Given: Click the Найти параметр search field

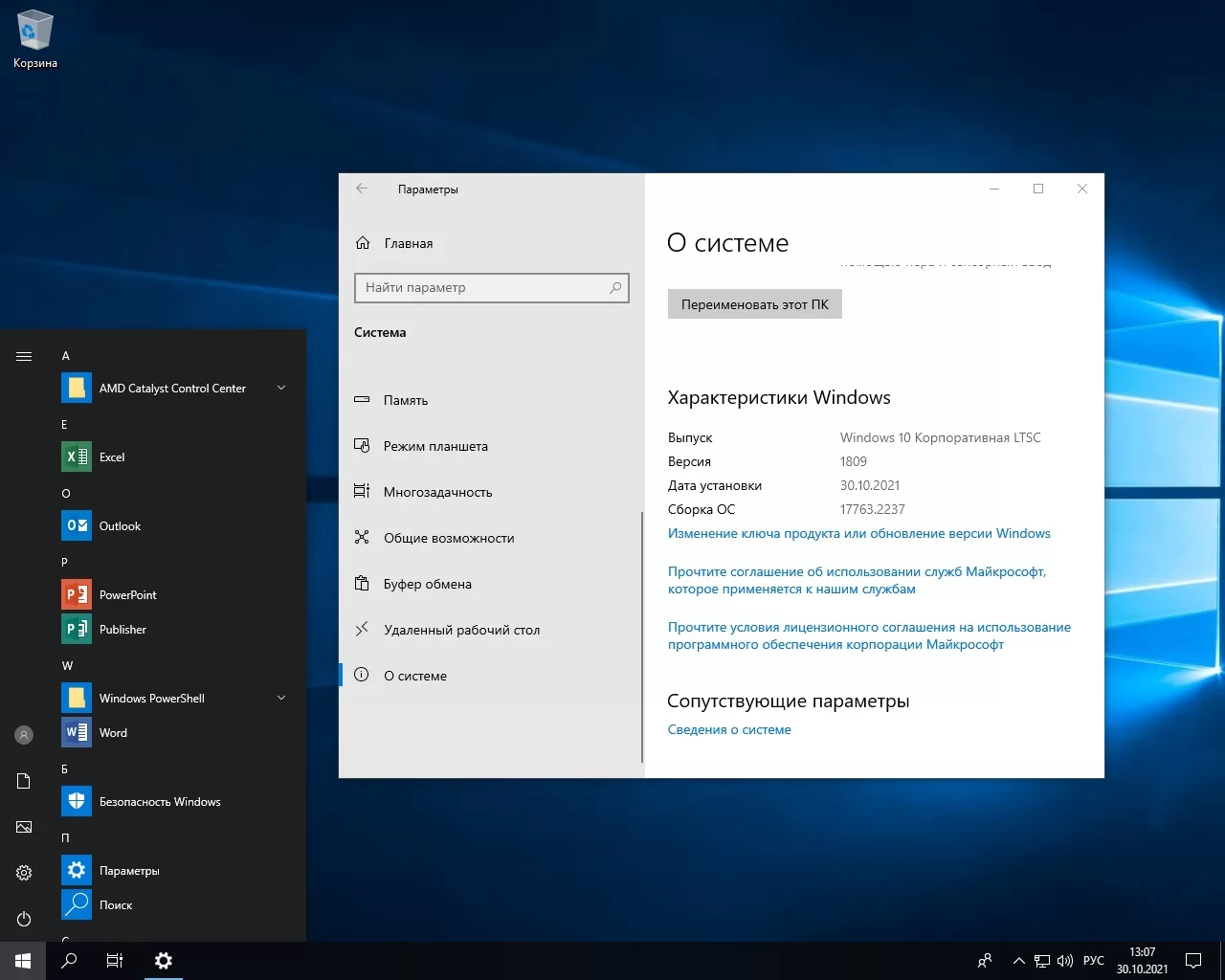Looking at the screenshot, I should [x=483, y=287].
